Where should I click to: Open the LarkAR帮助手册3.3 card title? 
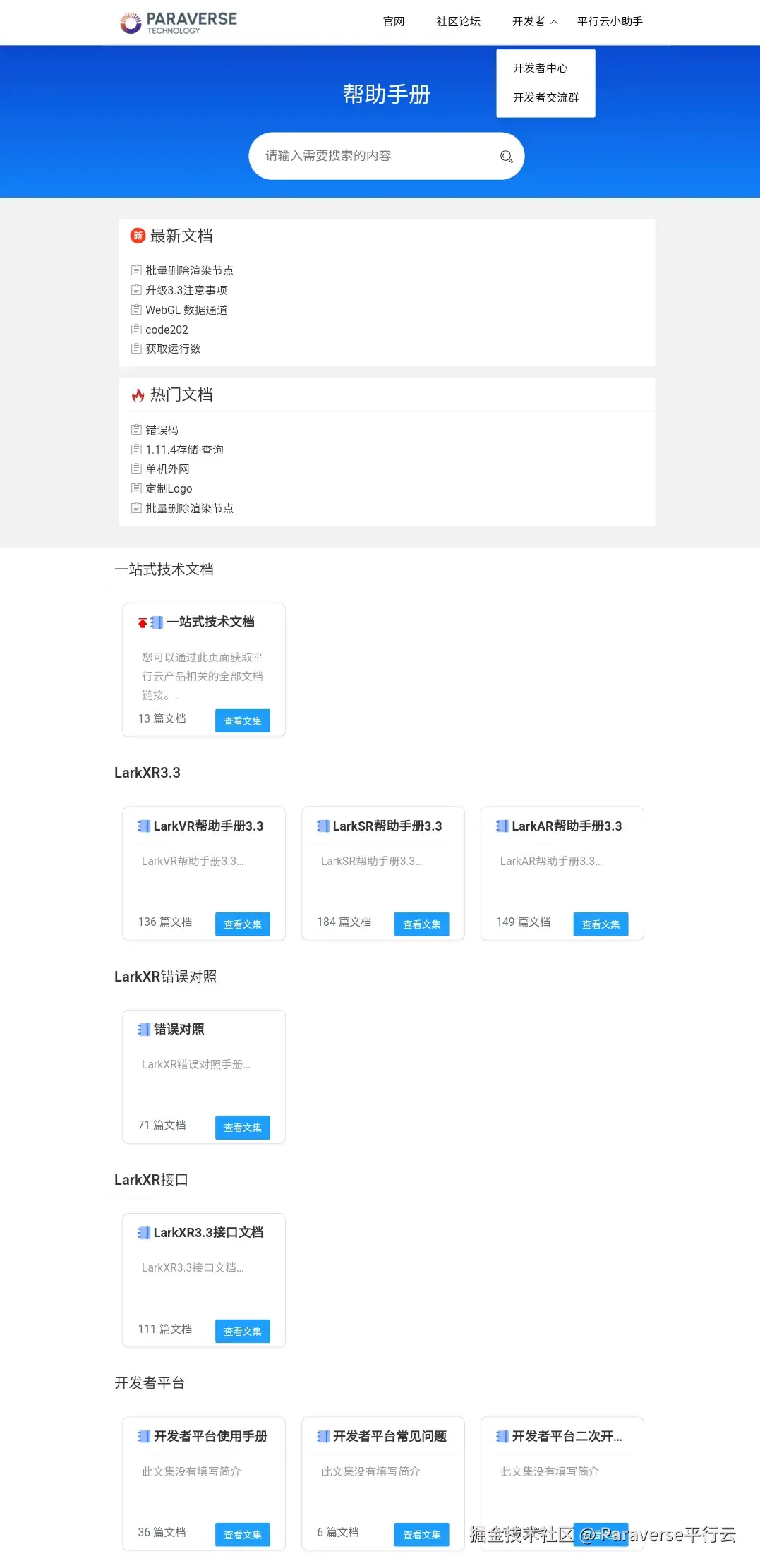coord(567,826)
